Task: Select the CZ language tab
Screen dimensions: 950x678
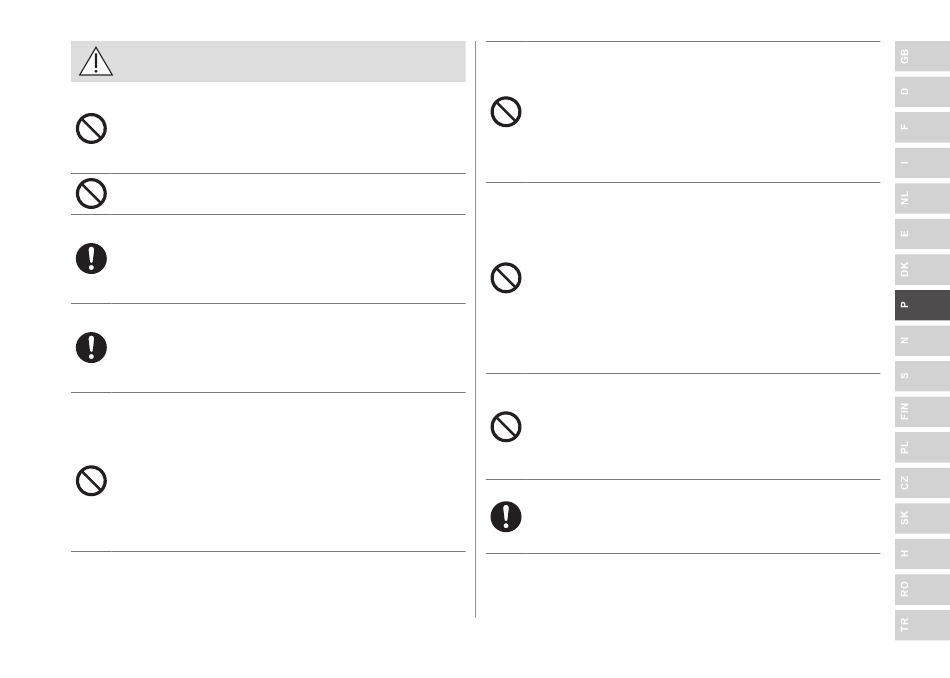Action: tap(922, 483)
